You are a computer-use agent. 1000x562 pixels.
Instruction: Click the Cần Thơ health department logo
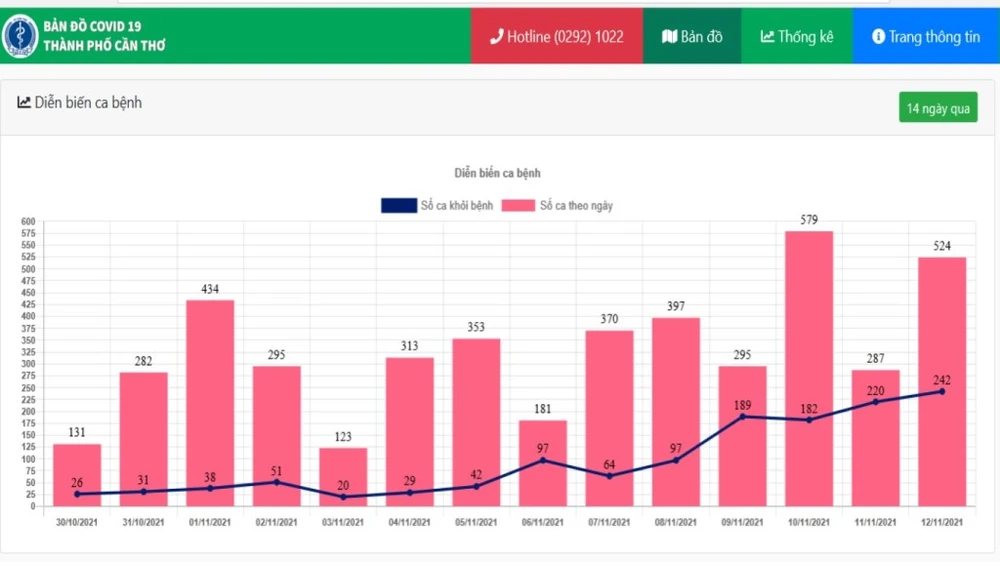point(20,36)
